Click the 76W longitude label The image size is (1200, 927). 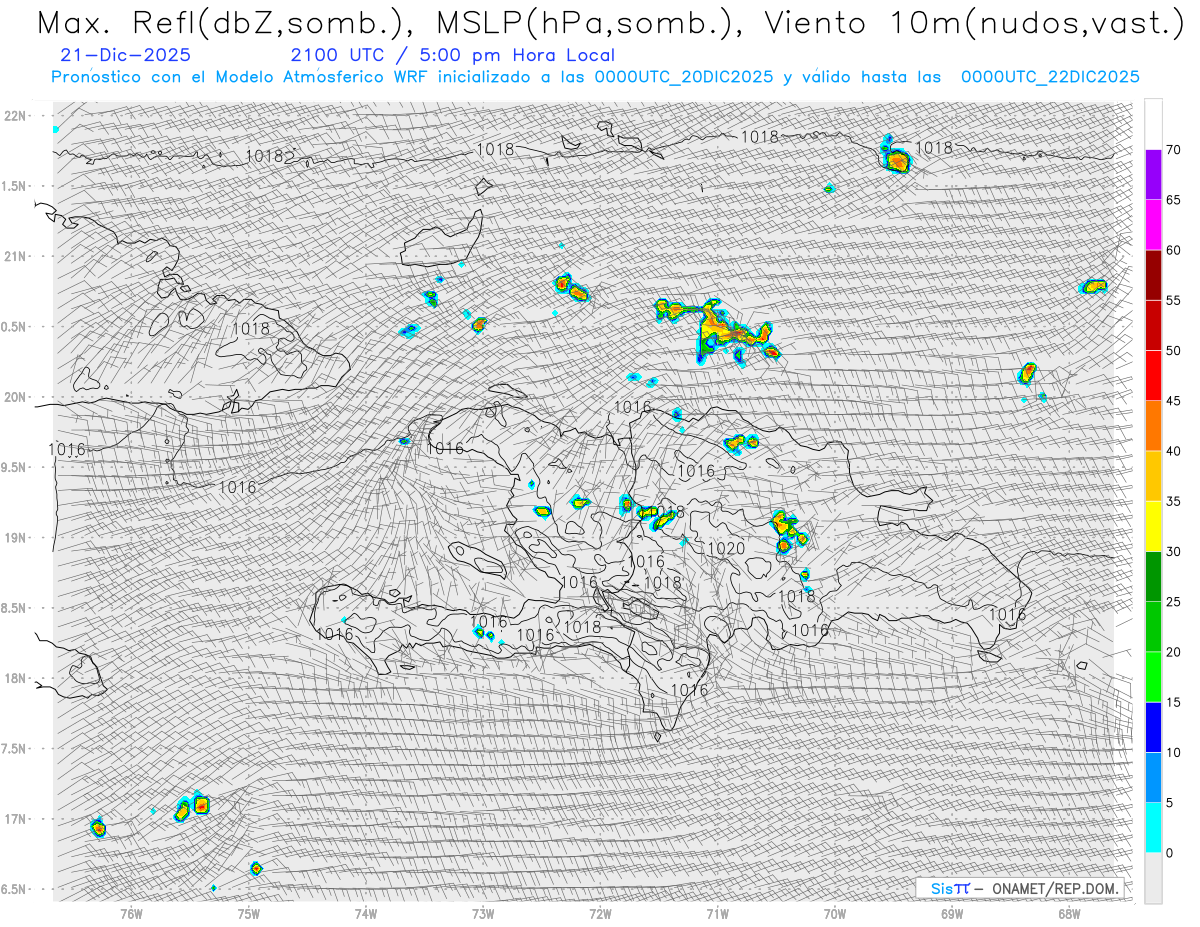click(x=131, y=913)
